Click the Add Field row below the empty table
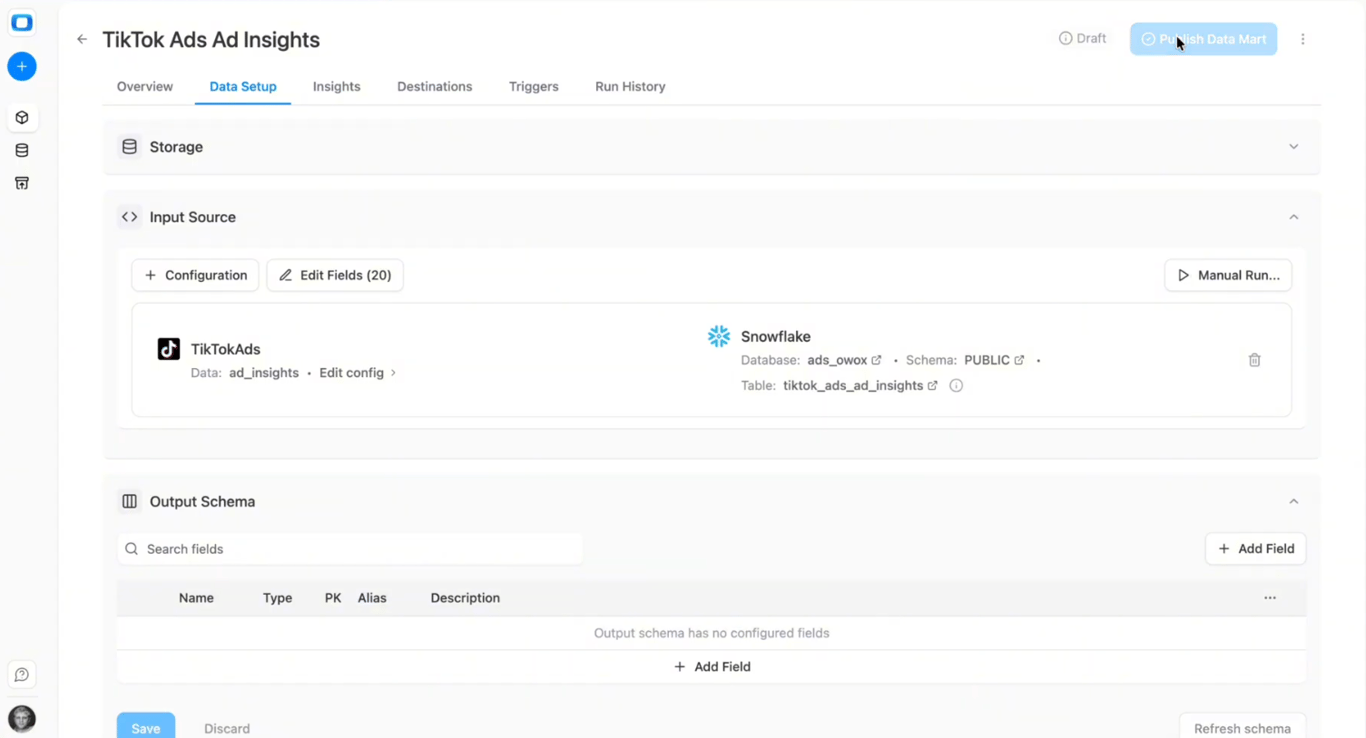The image size is (1366, 738). click(x=712, y=667)
